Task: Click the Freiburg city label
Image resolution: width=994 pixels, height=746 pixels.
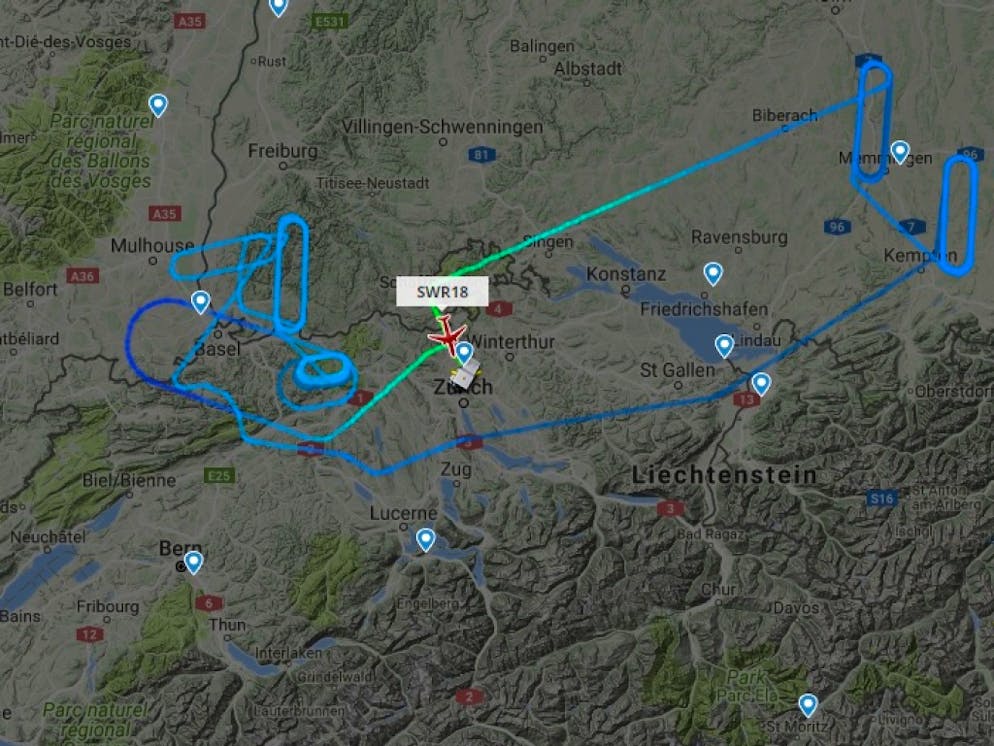Action: tap(283, 151)
